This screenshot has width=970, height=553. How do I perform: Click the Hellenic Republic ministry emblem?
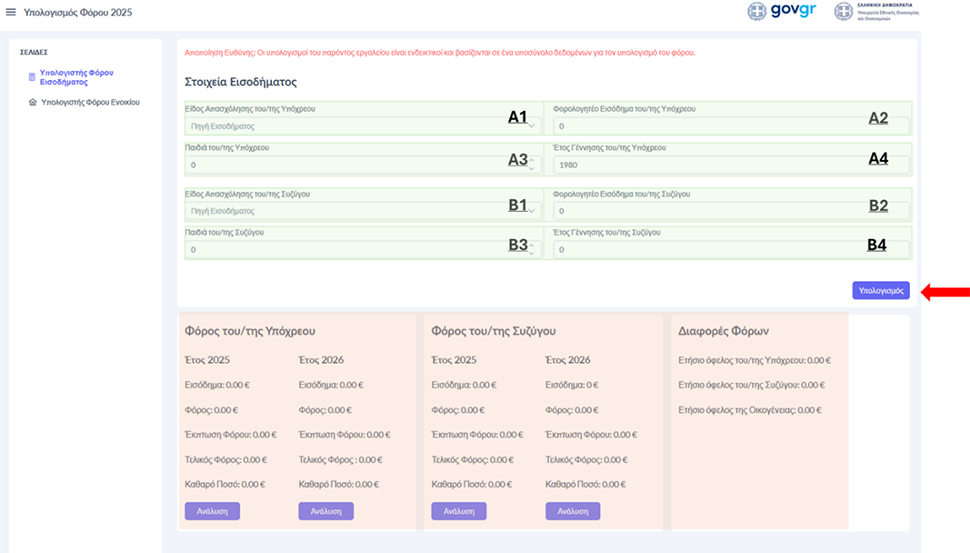pyautogui.click(x=844, y=12)
